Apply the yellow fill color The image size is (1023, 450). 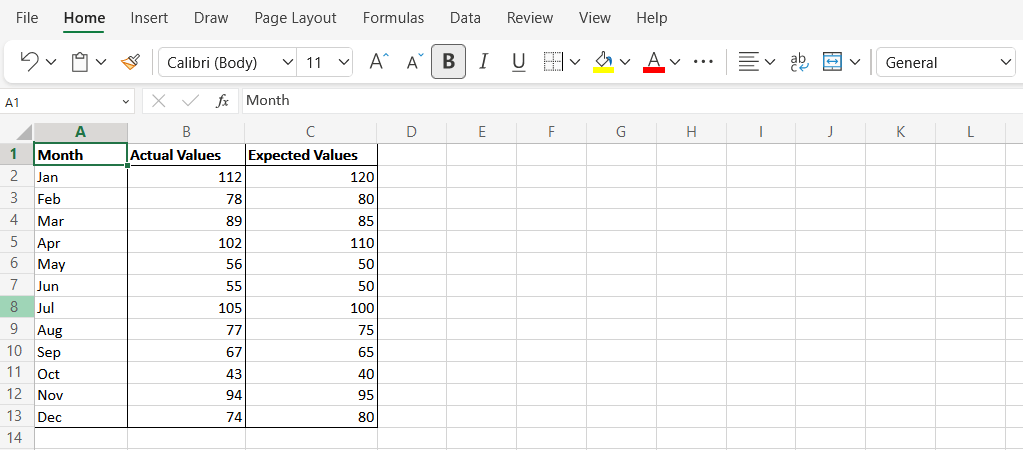coord(603,62)
